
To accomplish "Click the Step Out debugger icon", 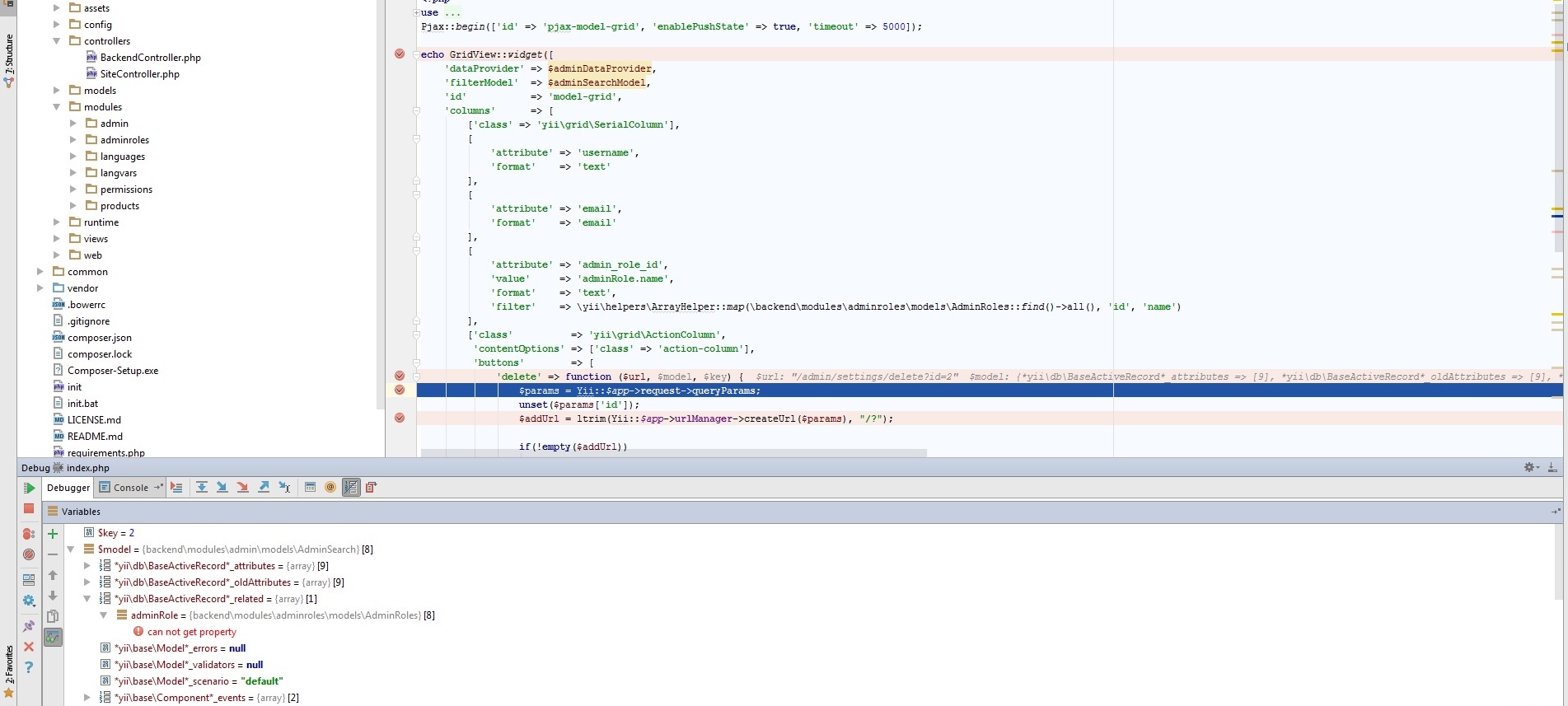I will point(264,488).
